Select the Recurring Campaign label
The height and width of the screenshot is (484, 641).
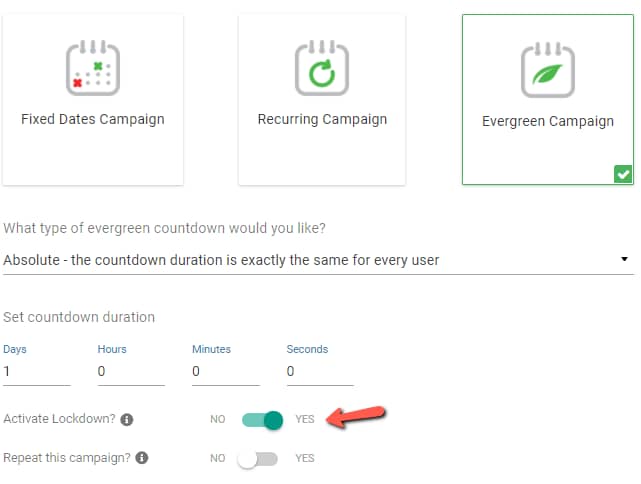point(322,119)
